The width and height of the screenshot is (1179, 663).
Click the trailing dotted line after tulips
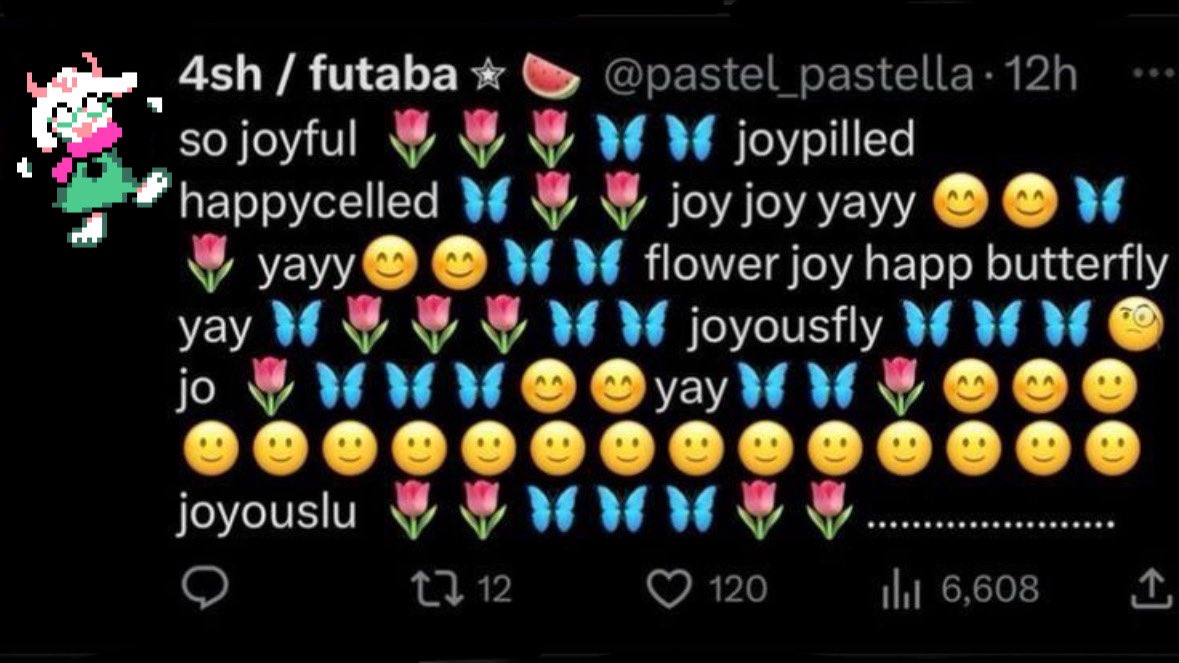[x=991, y=524]
